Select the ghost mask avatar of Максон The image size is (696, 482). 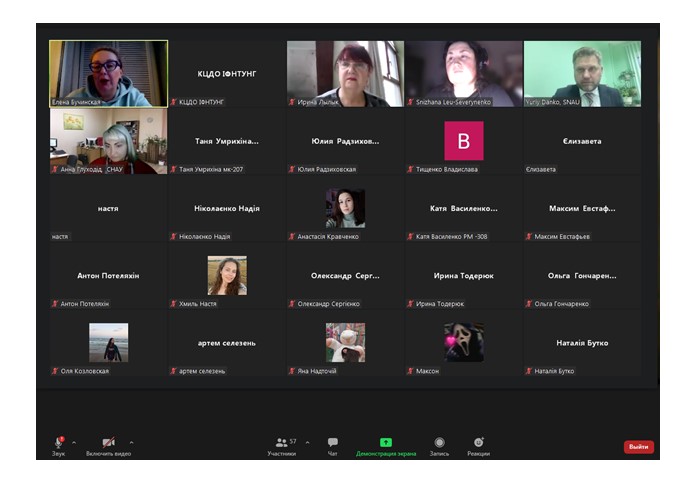click(463, 342)
